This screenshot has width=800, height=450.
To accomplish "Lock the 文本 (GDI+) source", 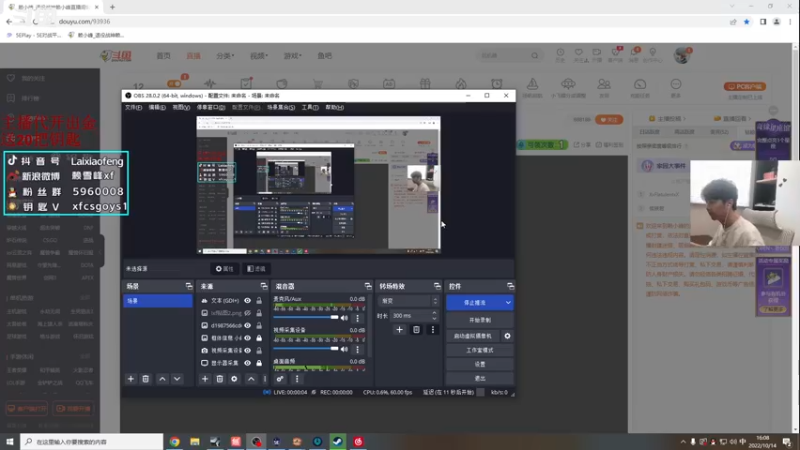I will [259, 301].
